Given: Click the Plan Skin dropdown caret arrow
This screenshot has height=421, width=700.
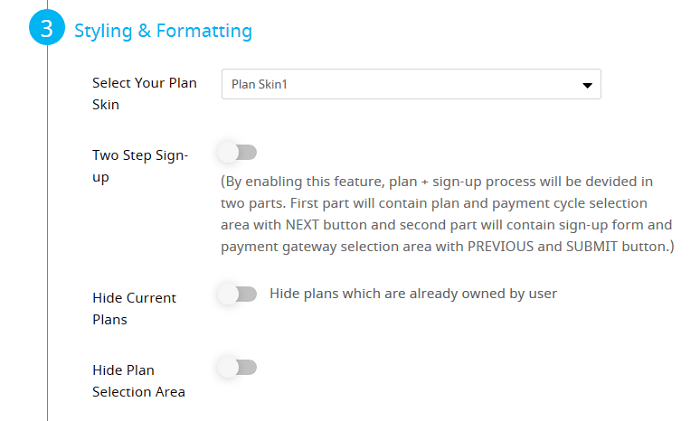Looking at the screenshot, I should [x=587, y=85].
